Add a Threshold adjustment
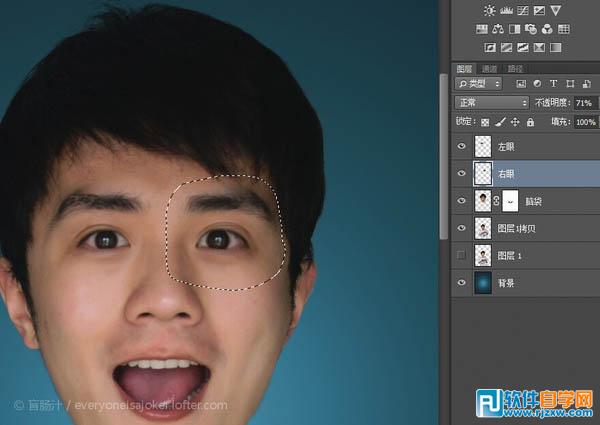This screenshot has width=600, height=425. click(523, 47)
